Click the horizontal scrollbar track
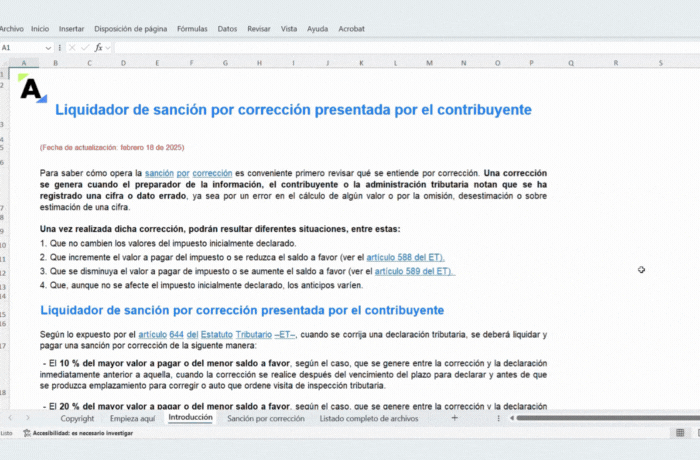700x460 pixels. pyautogui.click(x=608, y=418)
